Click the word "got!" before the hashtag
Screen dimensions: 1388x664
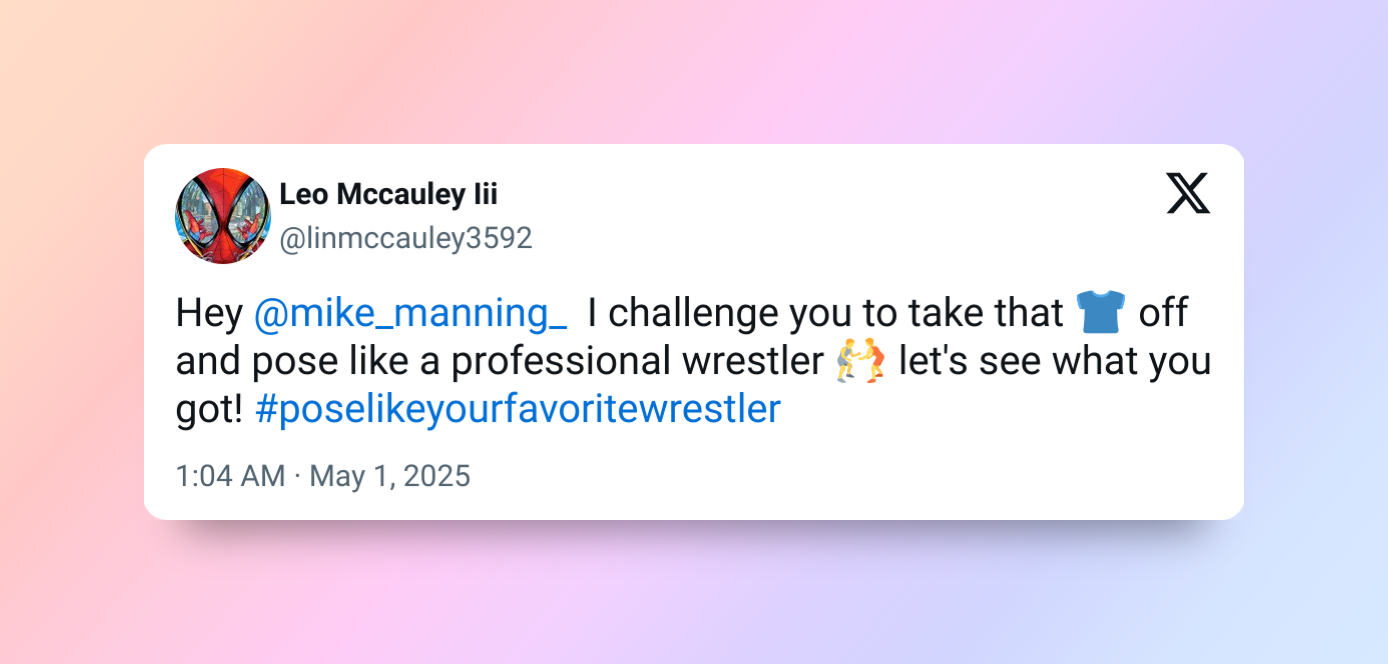pos(209,410)
